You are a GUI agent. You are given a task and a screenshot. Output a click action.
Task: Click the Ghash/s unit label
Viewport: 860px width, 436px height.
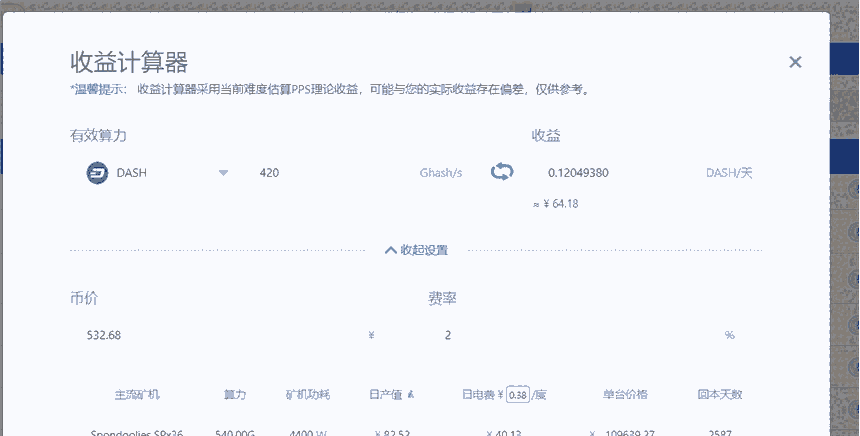440,173
